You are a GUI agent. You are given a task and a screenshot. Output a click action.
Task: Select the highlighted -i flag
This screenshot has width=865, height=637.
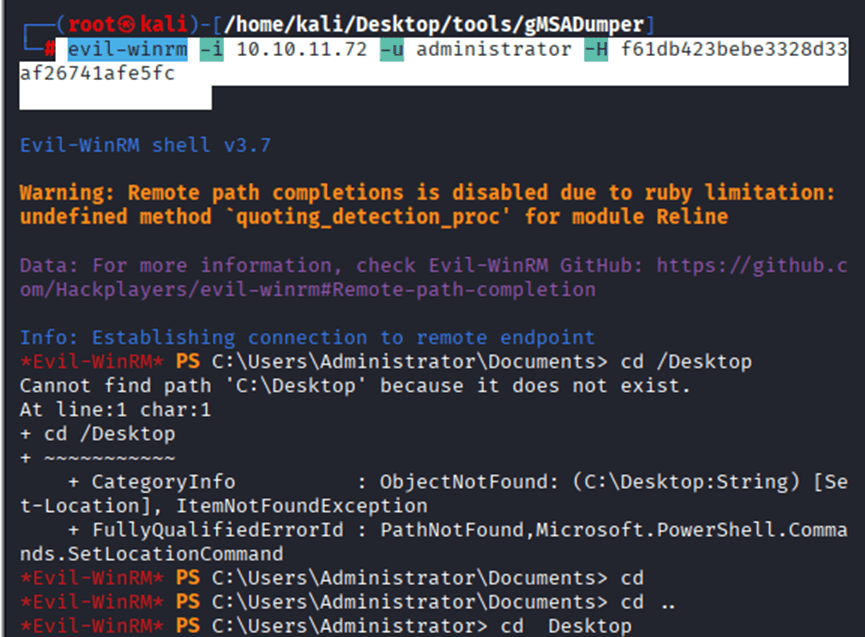tap(211, 49)
